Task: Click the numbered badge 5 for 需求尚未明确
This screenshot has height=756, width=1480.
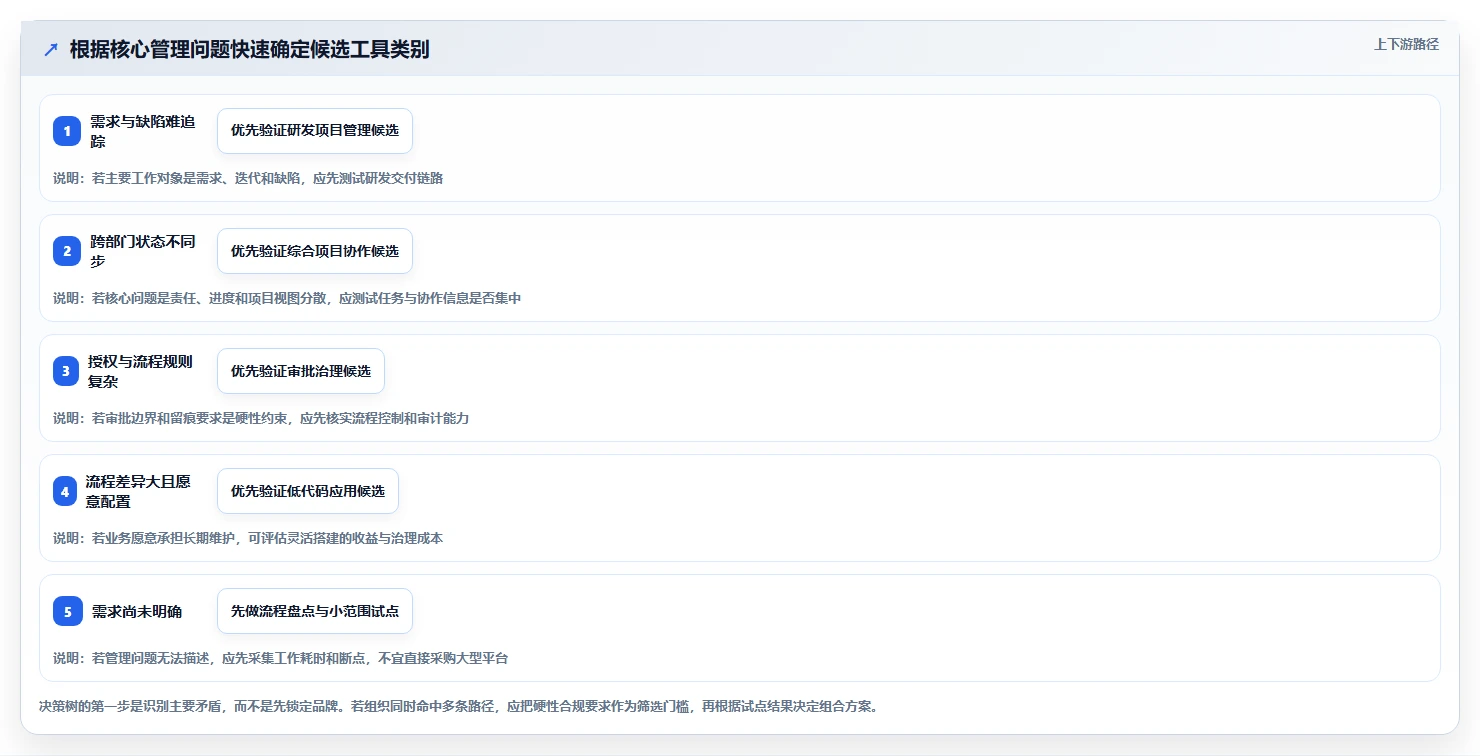Action: click(x=68, y=611)
